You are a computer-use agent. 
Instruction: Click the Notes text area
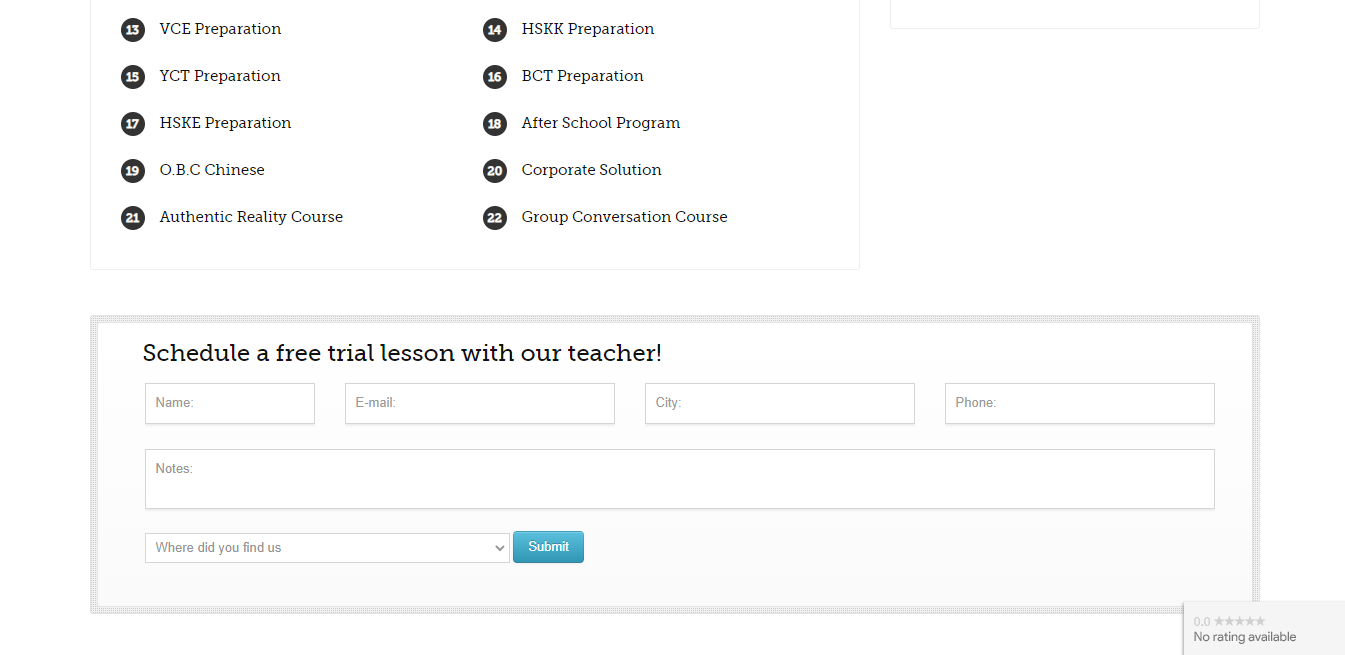[x=680, y=479]
